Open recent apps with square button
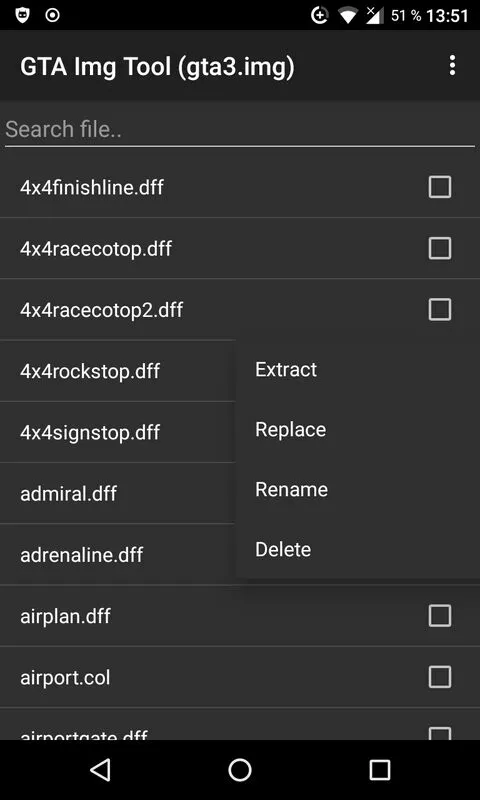480x800 pixels. (380, 769)
